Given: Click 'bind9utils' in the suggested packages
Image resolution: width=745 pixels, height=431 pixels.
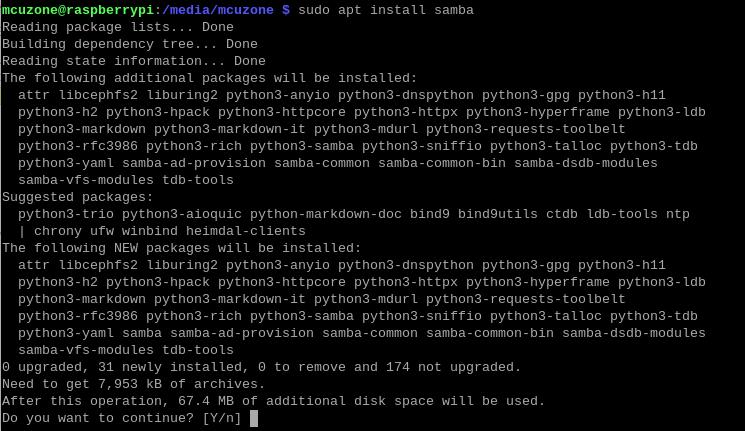Looking at the screenshot, I should 497,214.
